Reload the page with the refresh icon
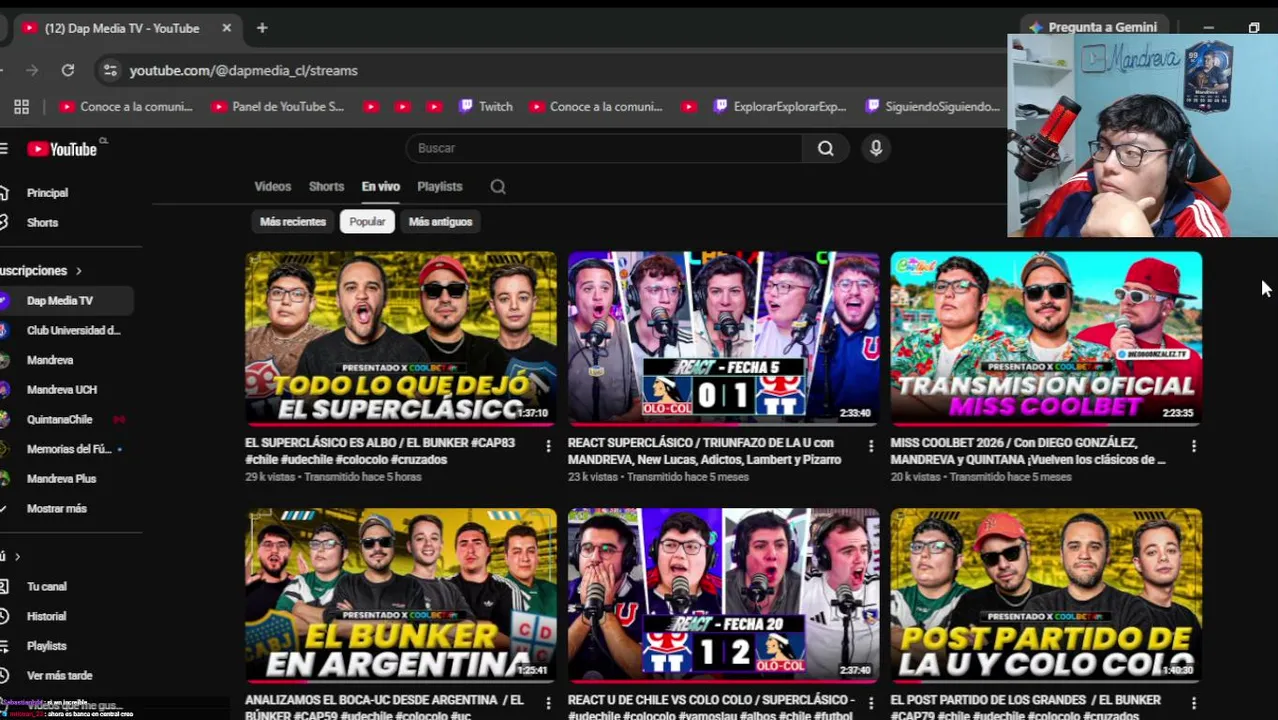 pos(68,70)
